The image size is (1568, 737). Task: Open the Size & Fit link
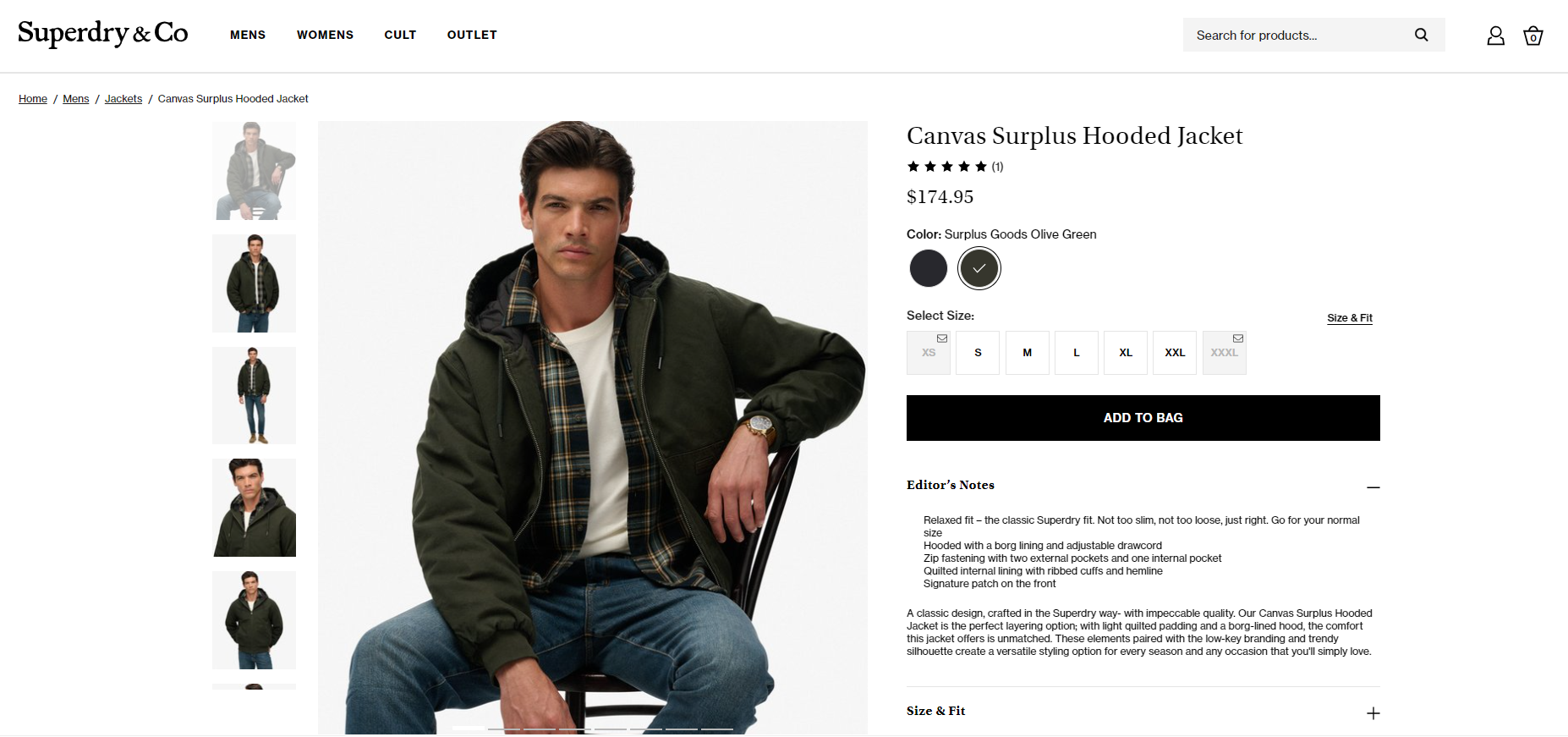[1350, 318]
